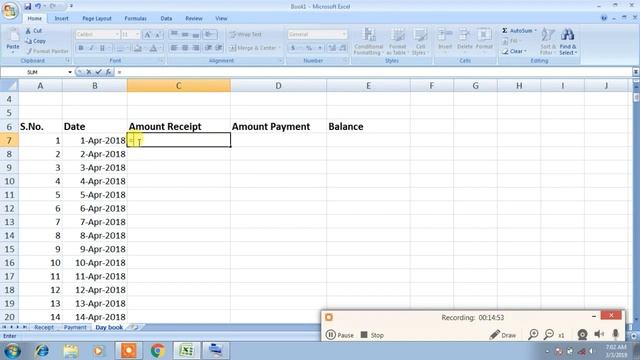Toggle microphone in recorder
The width and height of the screenshot is (640, 360).
[616, 335]
